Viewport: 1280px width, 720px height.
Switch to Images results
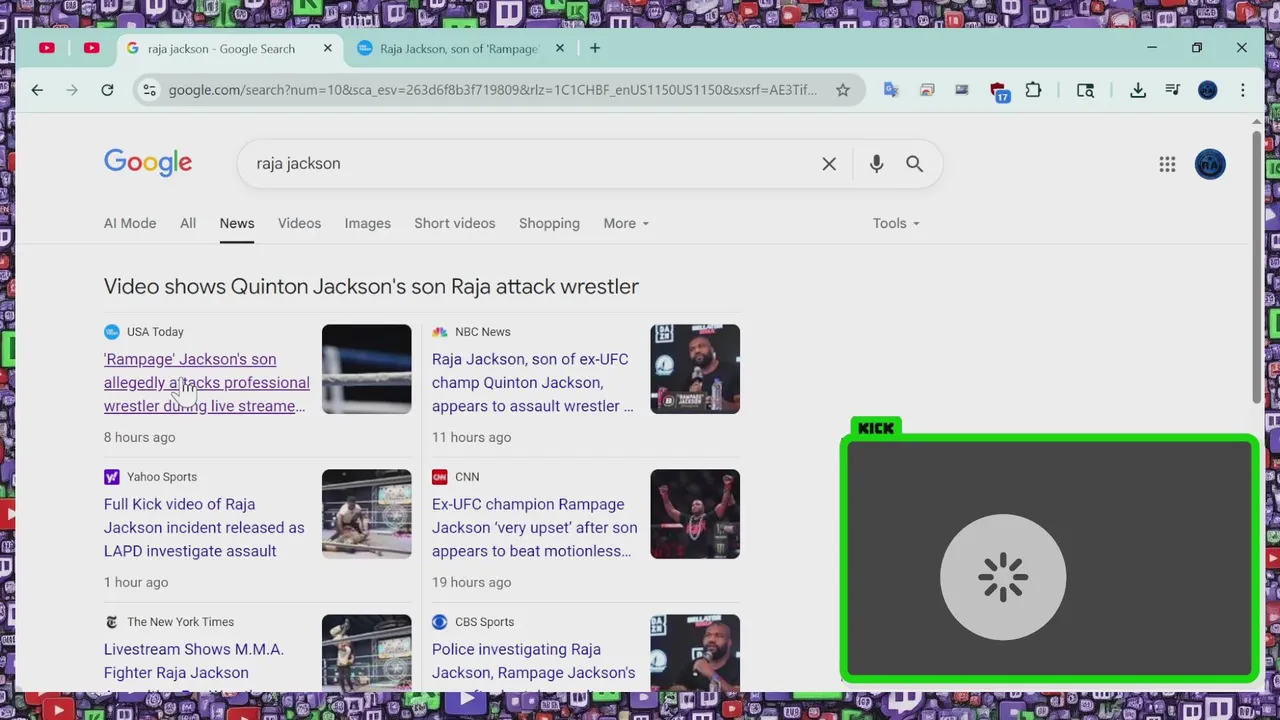[x=368, y=223]
